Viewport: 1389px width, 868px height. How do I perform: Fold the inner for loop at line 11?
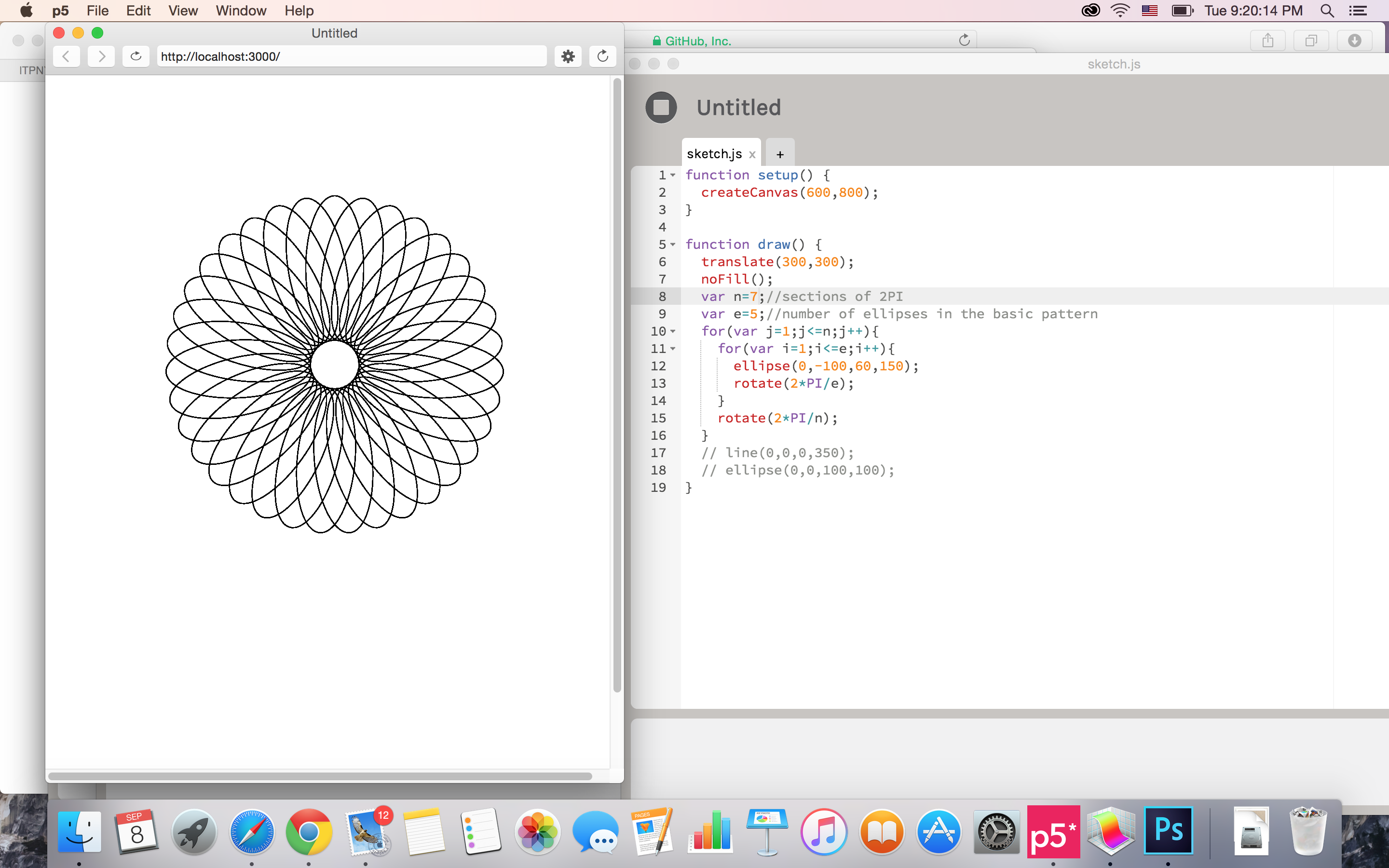[x=673, y=349]
